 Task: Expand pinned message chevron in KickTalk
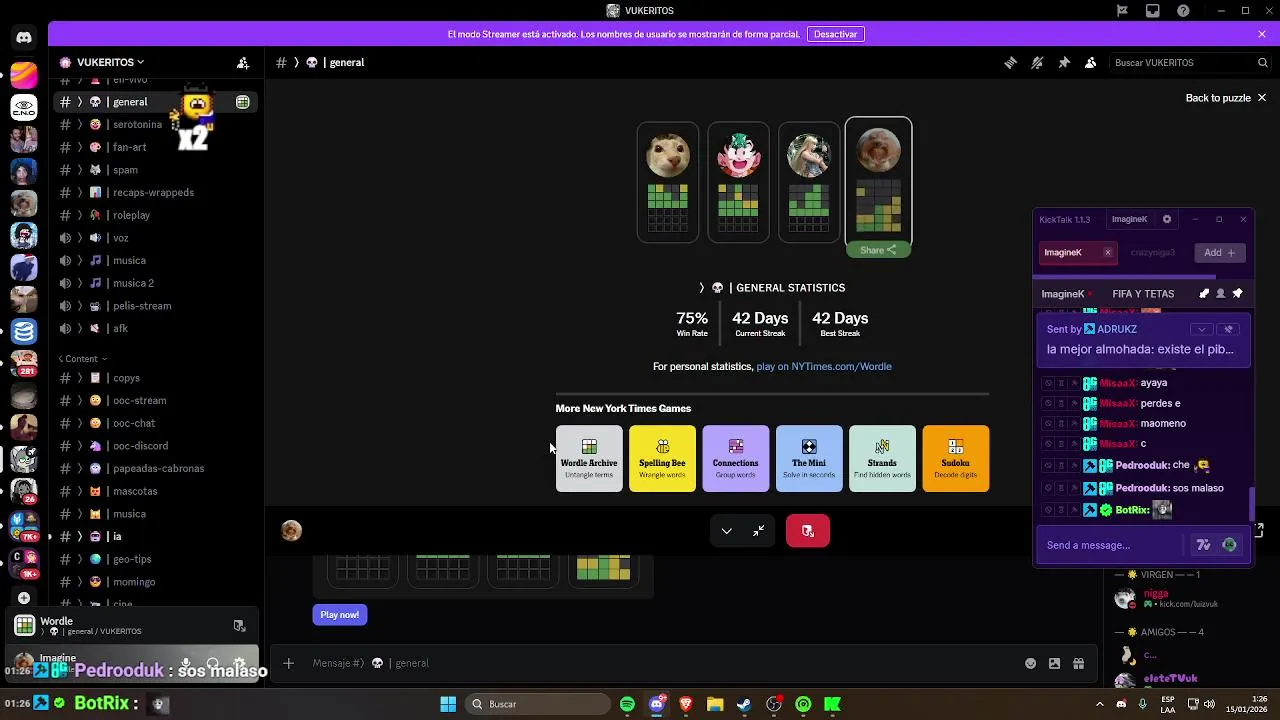click(x=1201, y=329)
